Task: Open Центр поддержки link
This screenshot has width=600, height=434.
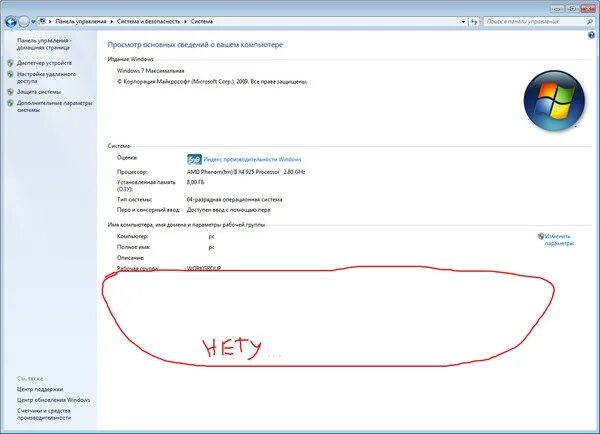Action: pyautogui.click(x=40, y=389)
